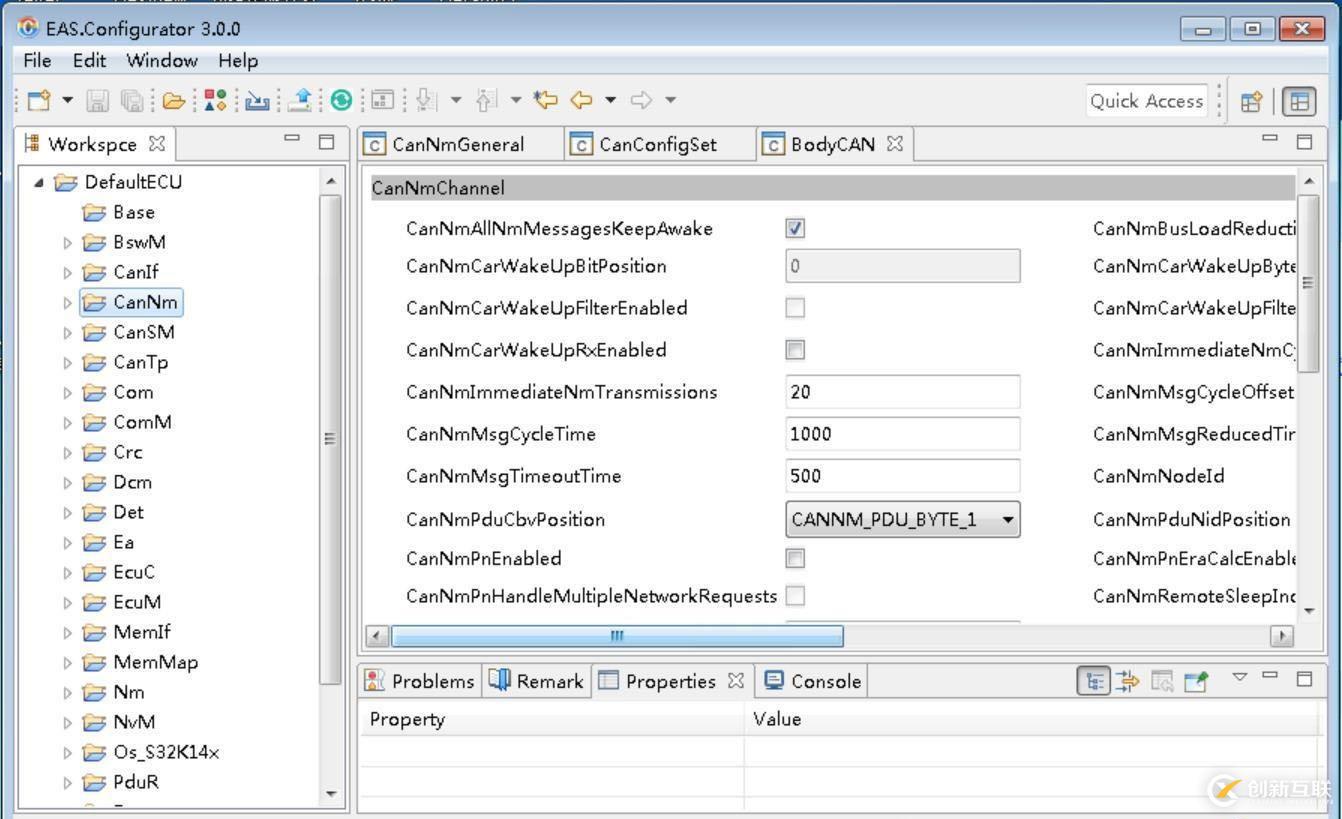Expand the EcuM tree node
This screenshot has height=819, width=1342.
68,603
